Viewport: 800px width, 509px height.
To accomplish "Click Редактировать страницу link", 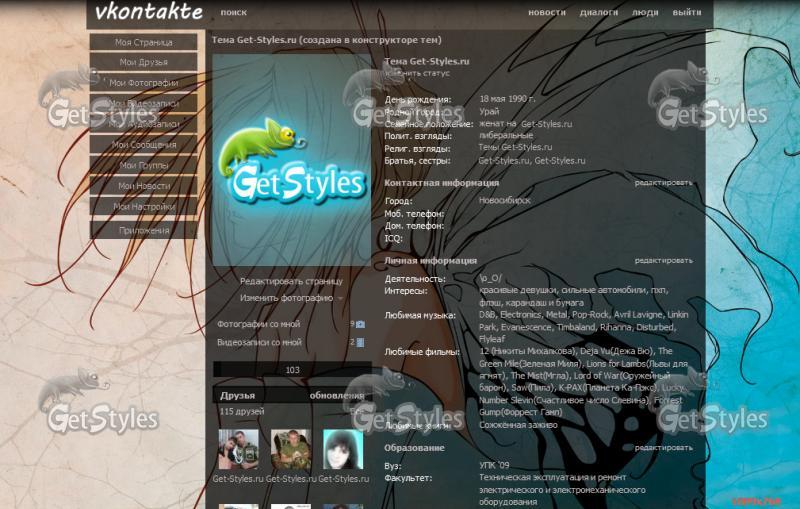I will (x=291, y=282).
